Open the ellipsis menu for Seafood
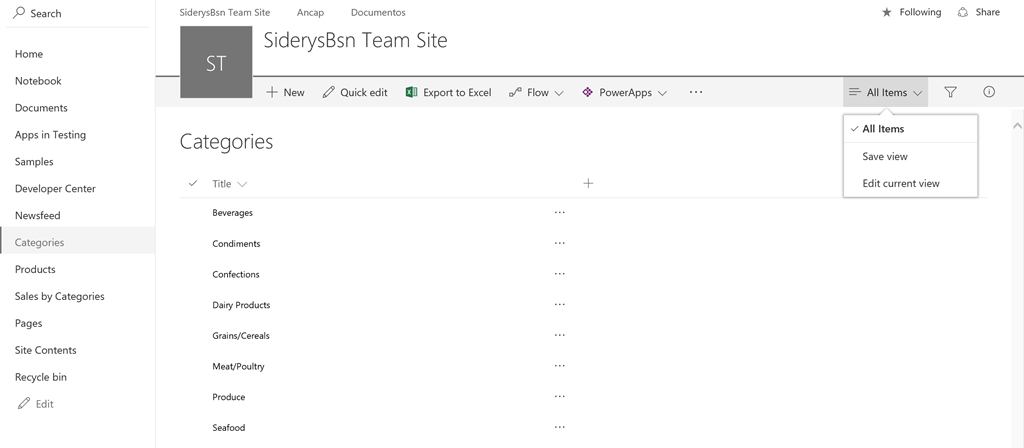The height and width of the screenshot is (448, 1024). click(560, 427)
